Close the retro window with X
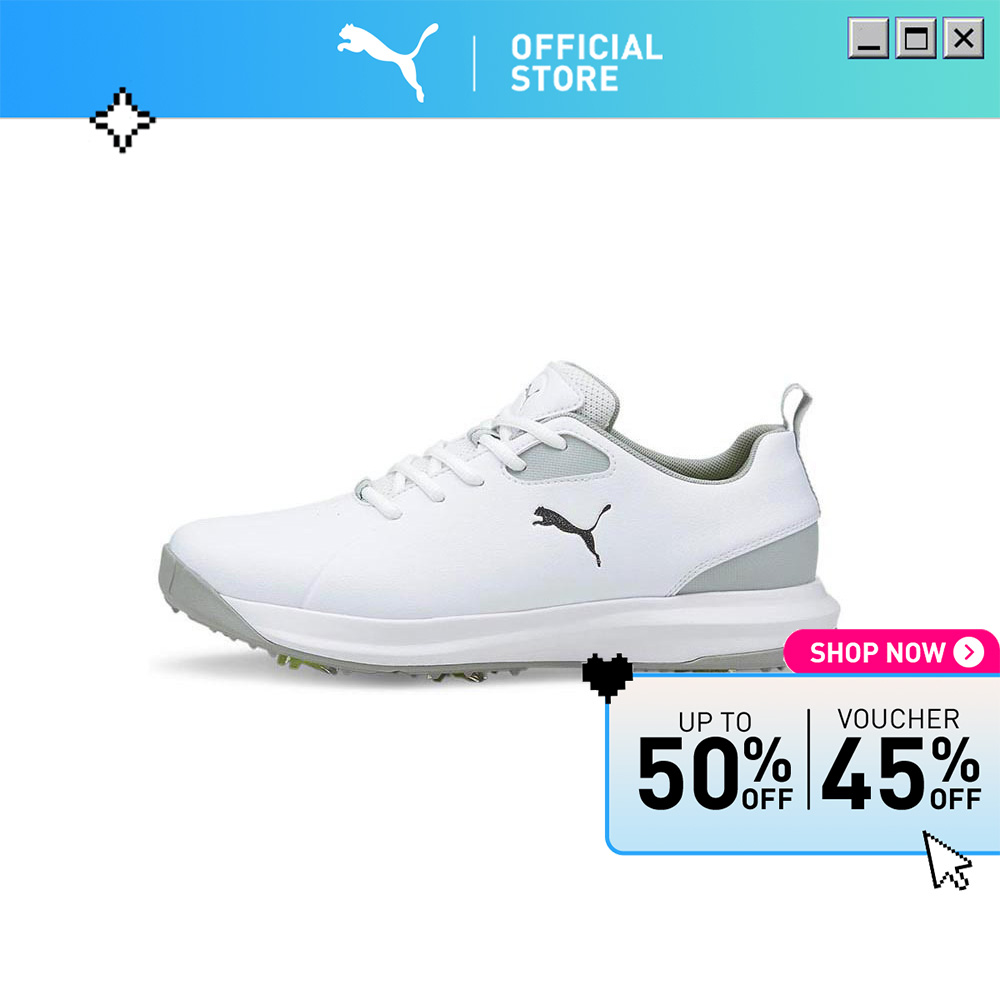Screen dimensions: 1000x1000 click(964, 38)
